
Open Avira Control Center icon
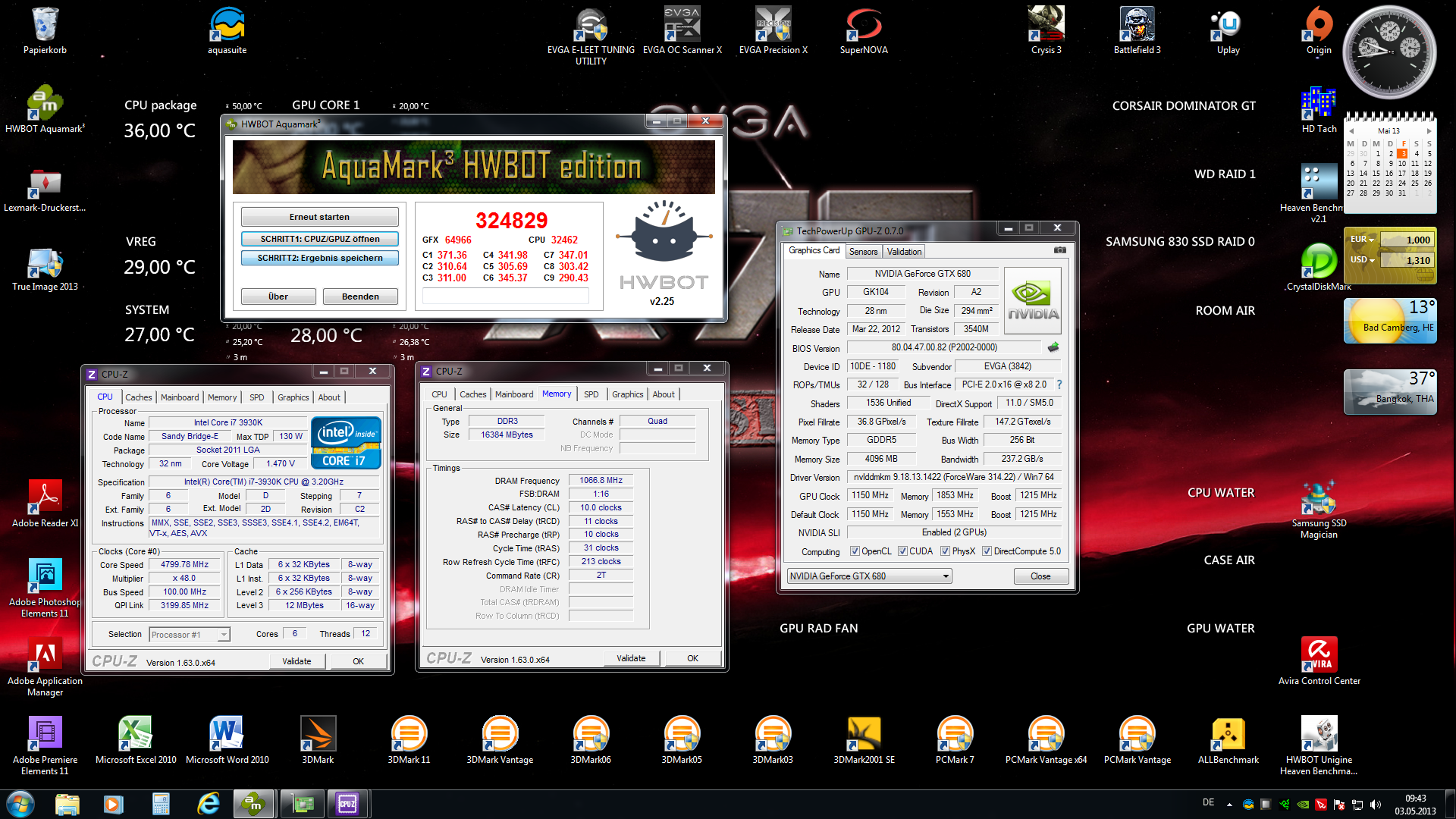1319,661
